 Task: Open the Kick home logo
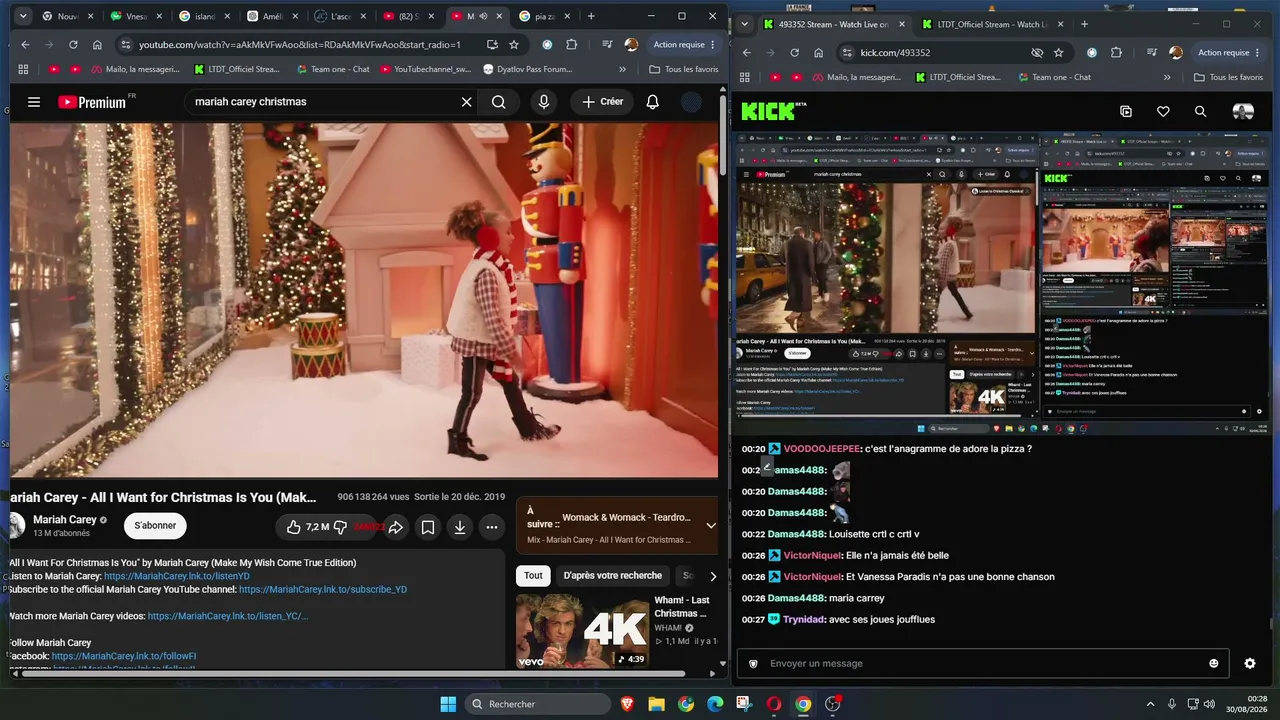point(775,111)
